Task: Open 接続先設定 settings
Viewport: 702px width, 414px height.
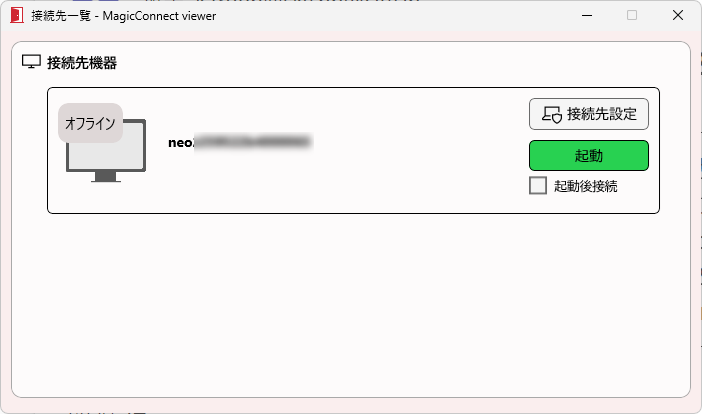Action: click(x=589, y=114)
